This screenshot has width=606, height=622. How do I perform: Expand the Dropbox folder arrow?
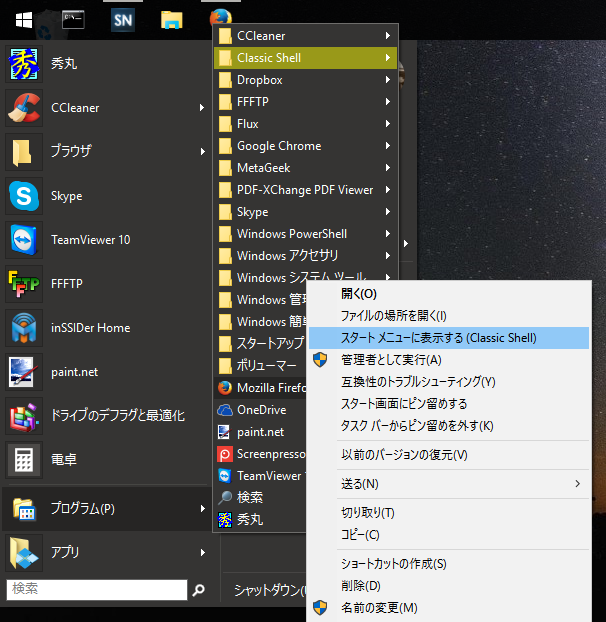click(x=387, y=80)
